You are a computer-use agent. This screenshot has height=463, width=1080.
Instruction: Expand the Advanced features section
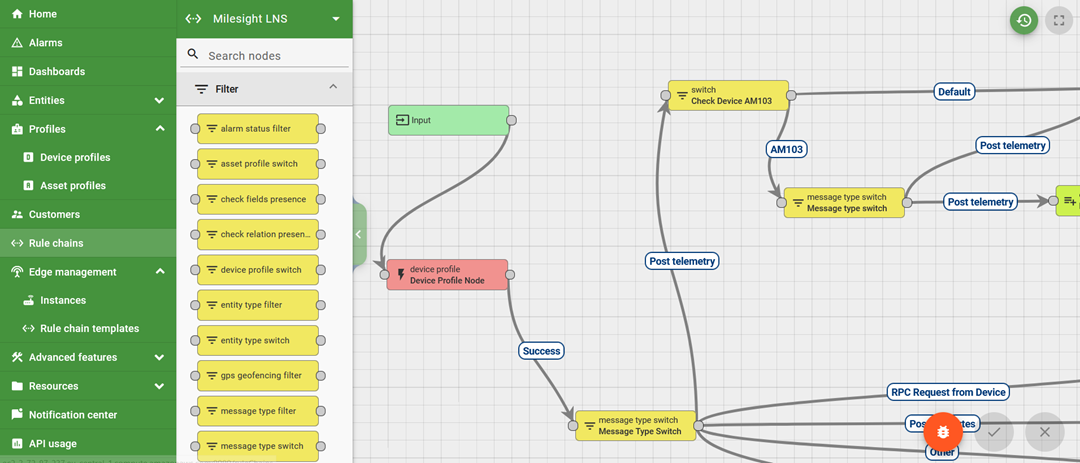pyautogui.click(x=159, y=357)
